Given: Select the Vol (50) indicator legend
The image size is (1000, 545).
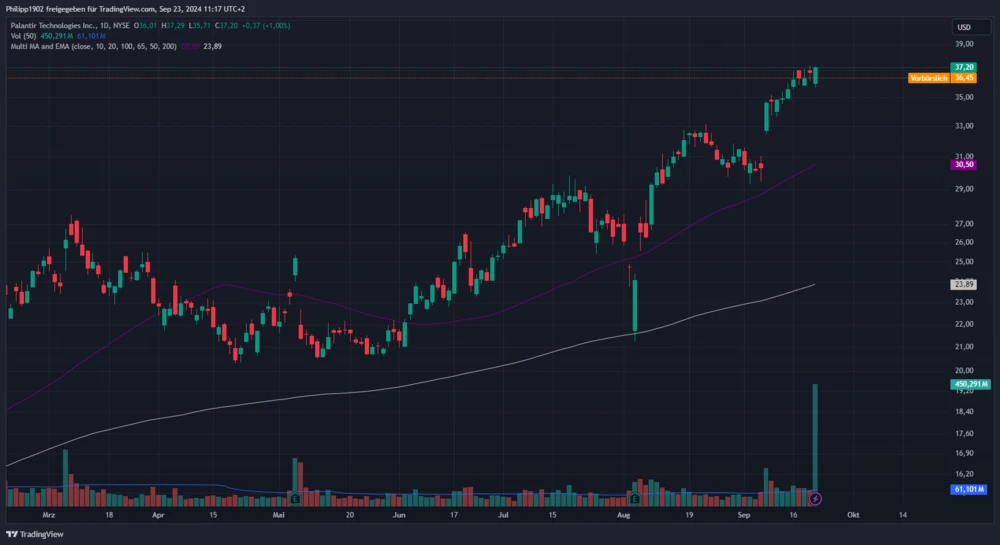Looking at the screenshot, I should pos(23,35).
